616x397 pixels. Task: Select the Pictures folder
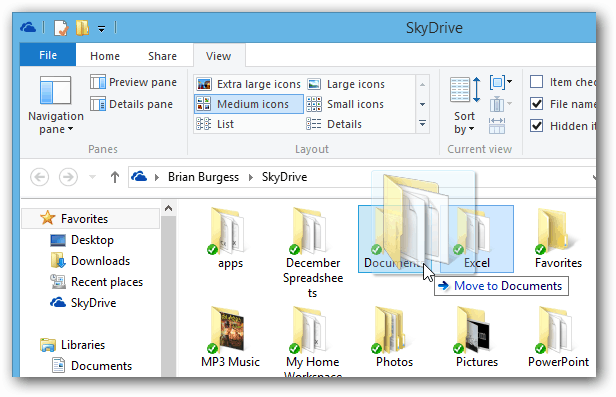coord(477,337)
